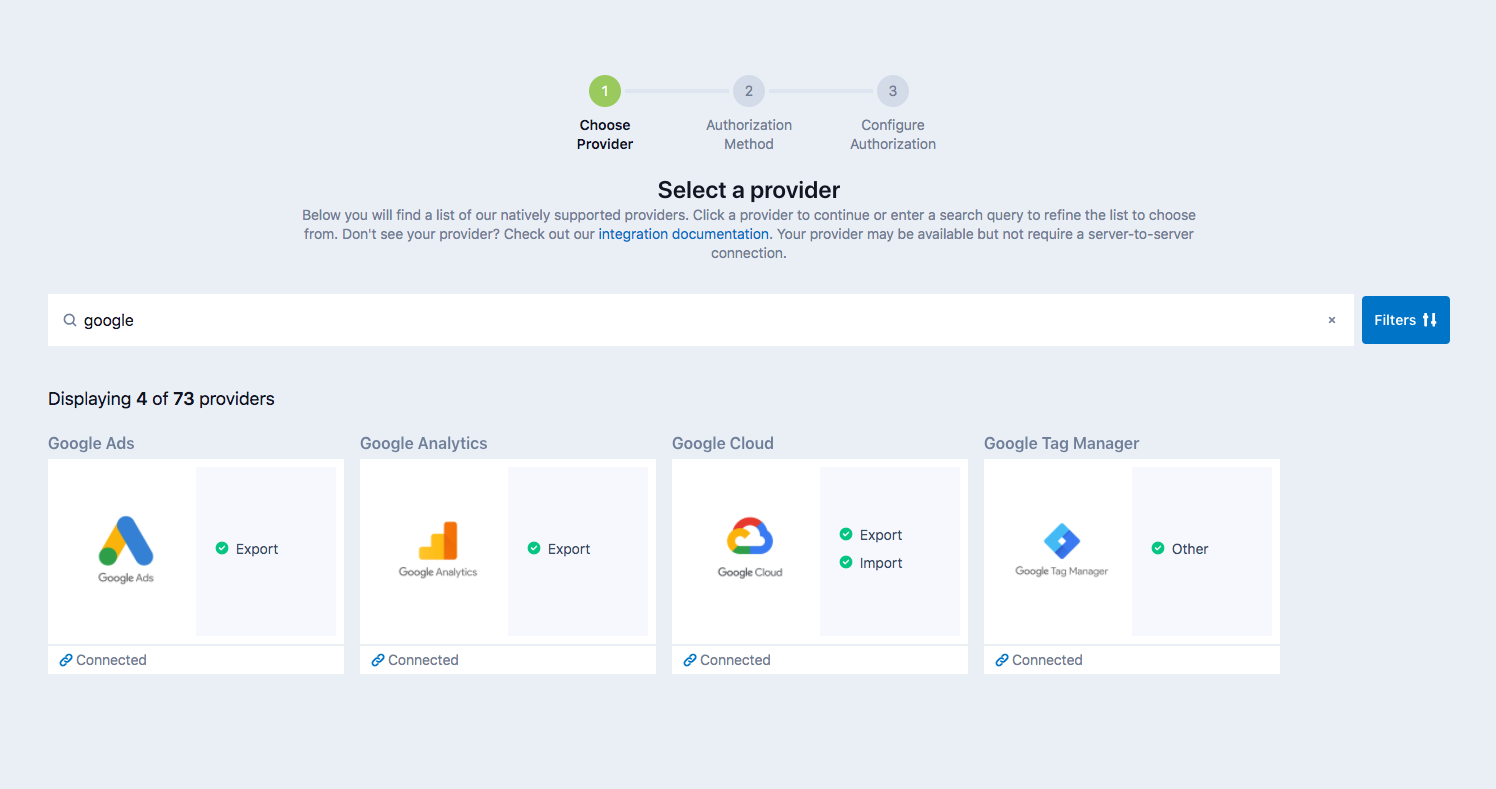This screenshot has width=1496, height=789.
Task: Click the Choose Provider step label
Action: point(605,134)
